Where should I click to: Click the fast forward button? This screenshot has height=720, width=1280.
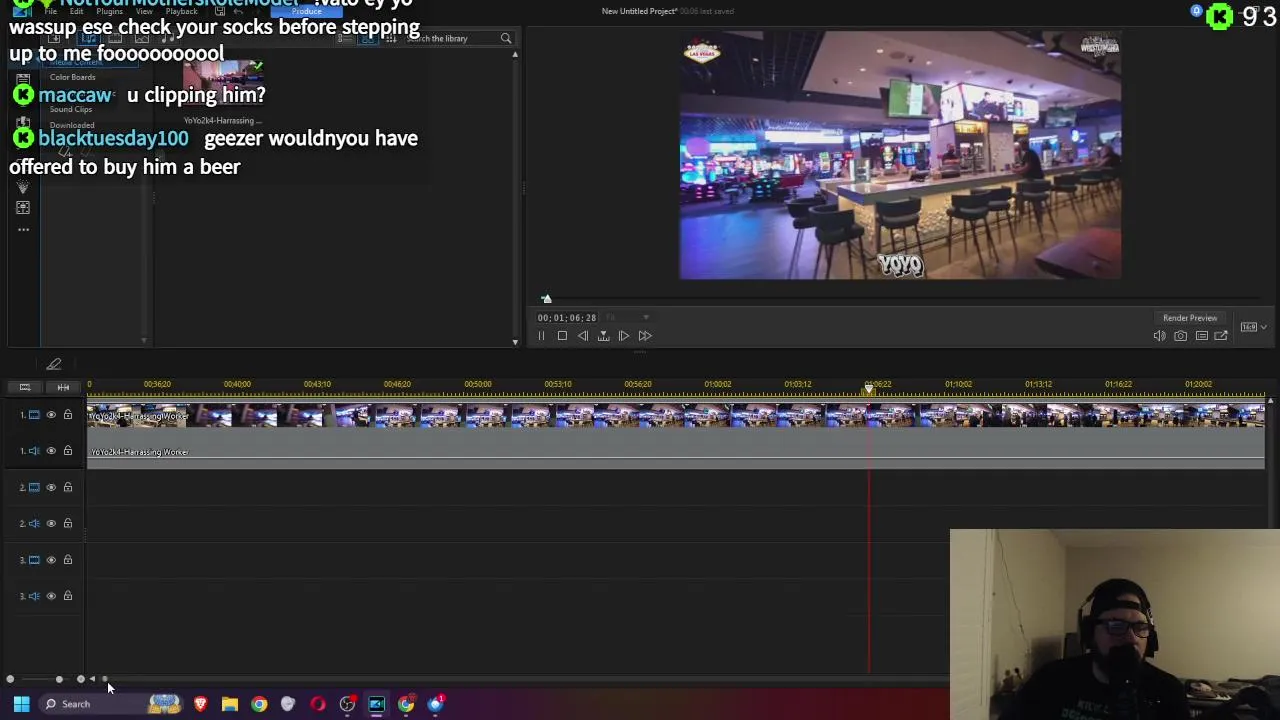pos(645,336)
